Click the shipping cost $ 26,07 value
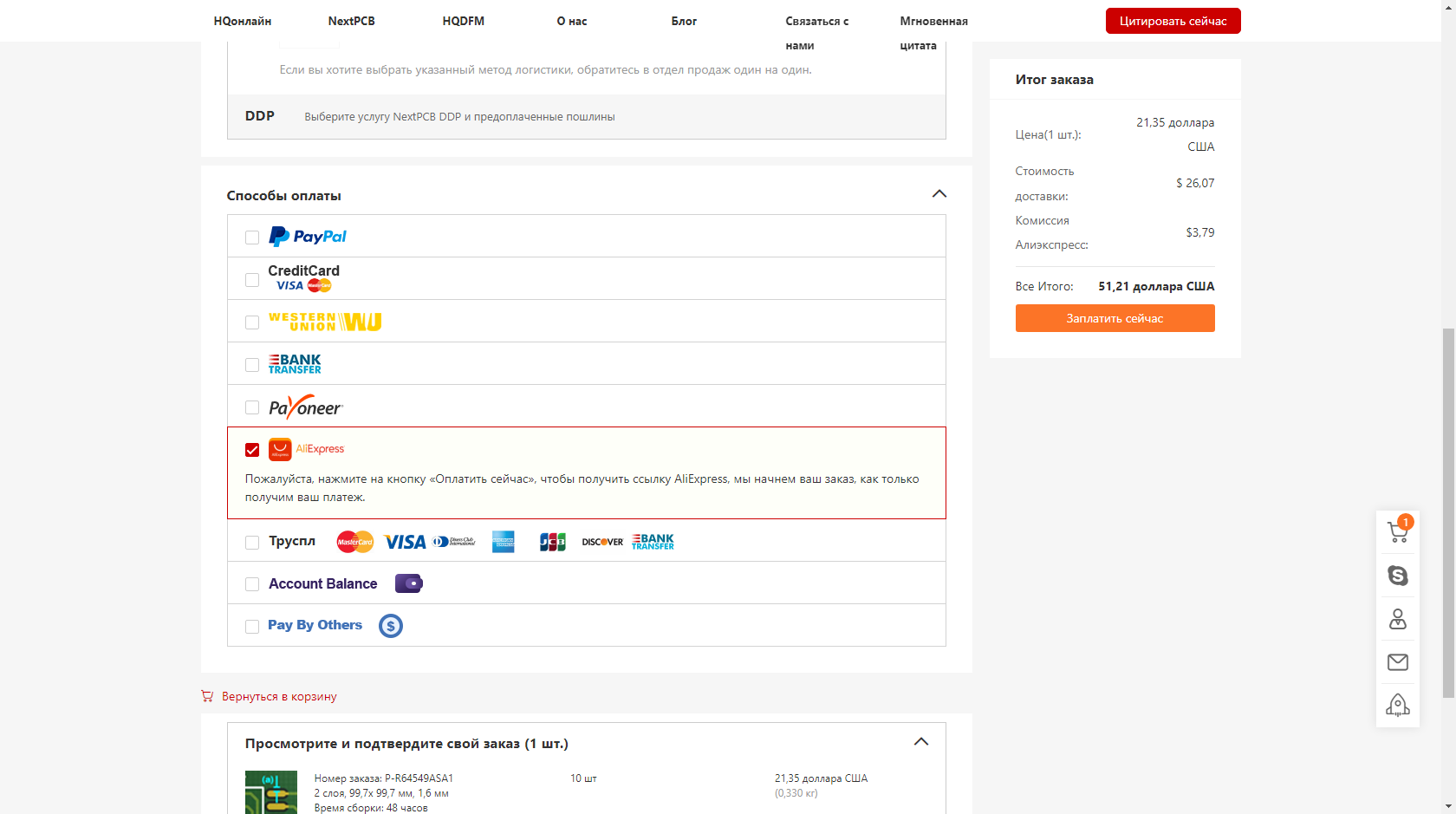1456x814 pixels. (1195, 183)
